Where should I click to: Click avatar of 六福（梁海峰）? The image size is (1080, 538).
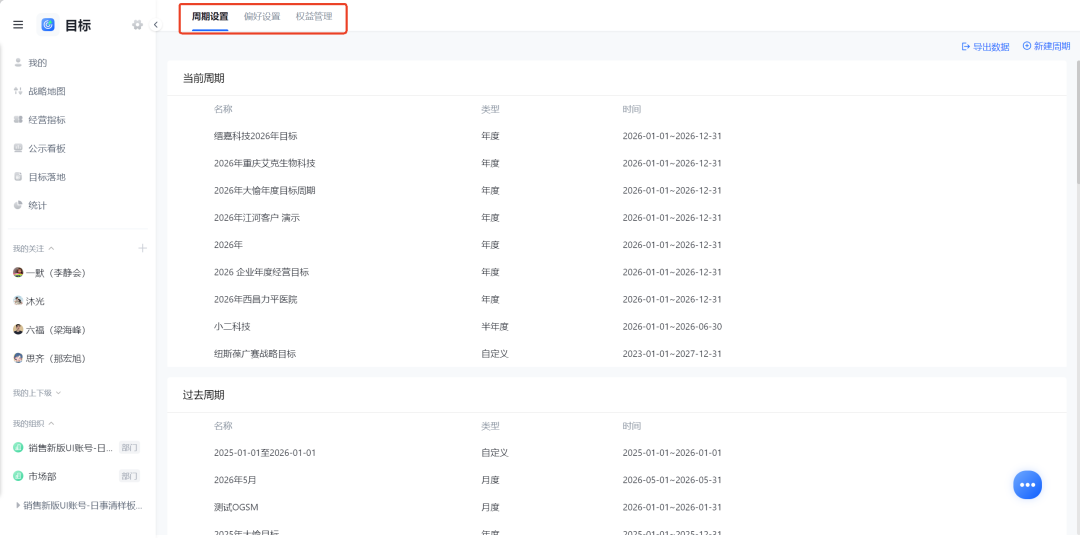[18, 330]
